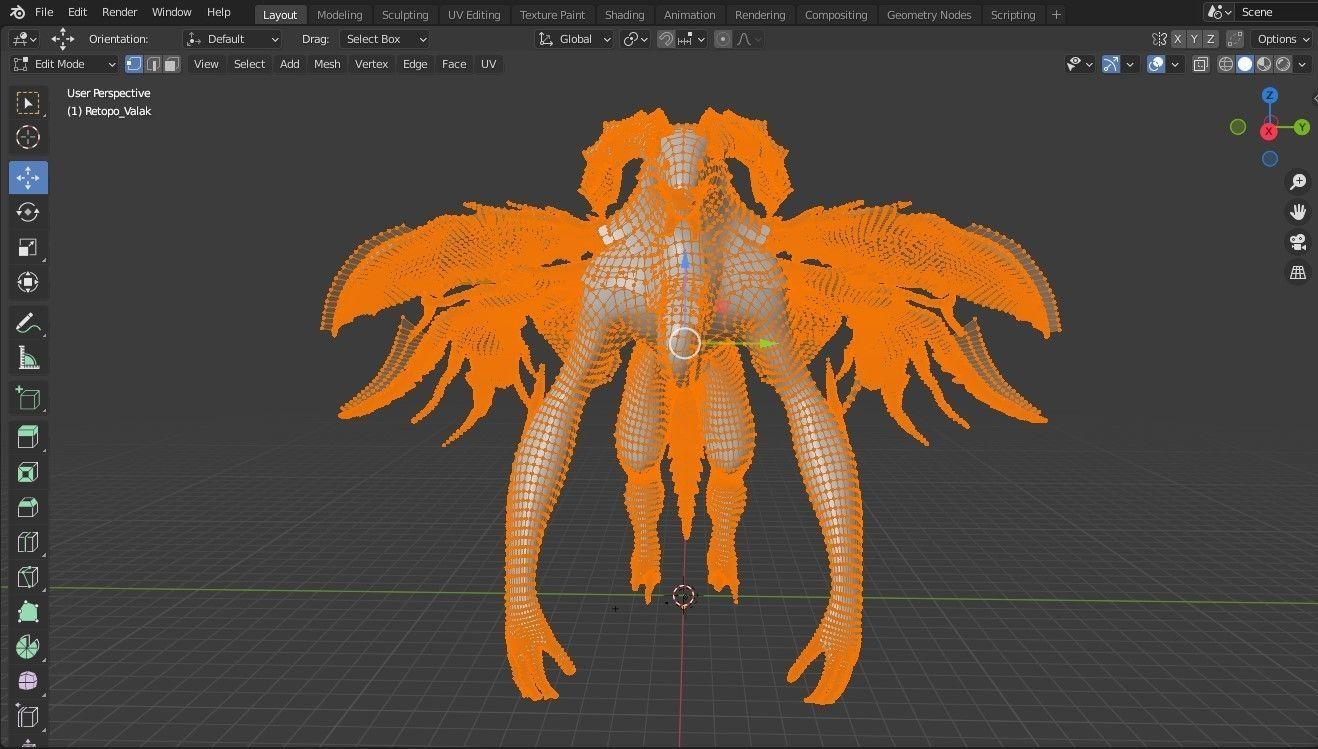Open the snapping options dropdown
Viewport: 1318px width, 749px height.
pos(691,39)
